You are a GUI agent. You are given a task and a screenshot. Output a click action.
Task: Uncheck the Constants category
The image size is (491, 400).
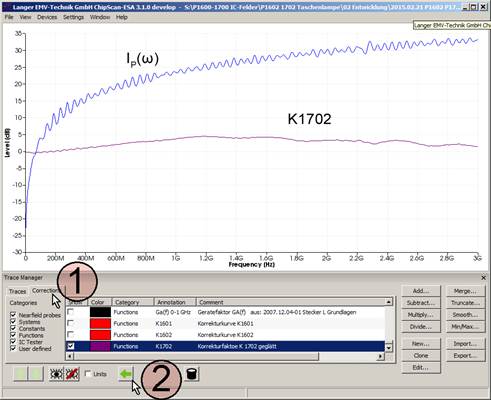click(x=13, y=328)
